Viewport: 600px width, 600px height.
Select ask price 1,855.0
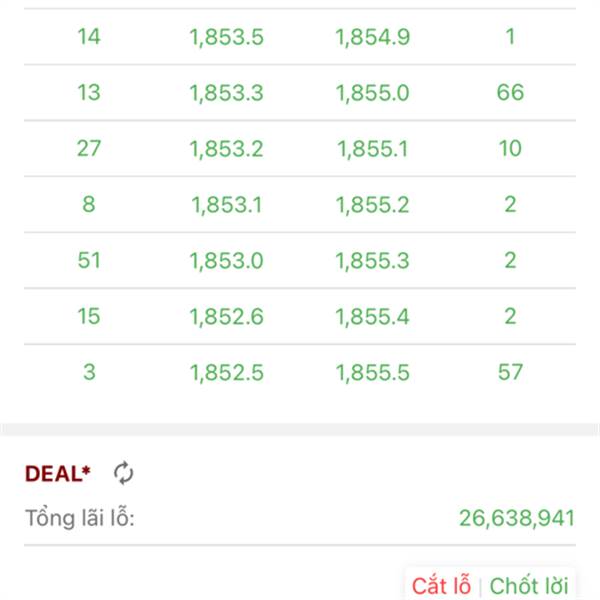pos(373,93)
